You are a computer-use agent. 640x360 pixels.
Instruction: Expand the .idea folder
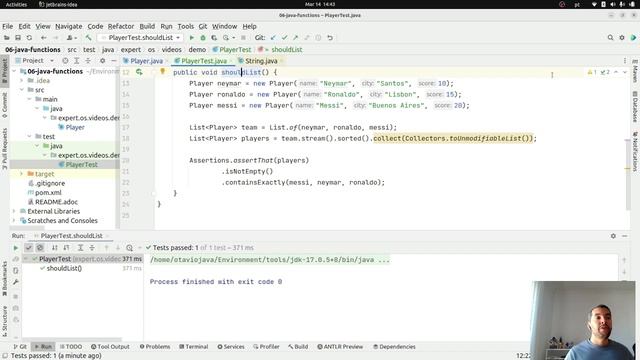22,80
